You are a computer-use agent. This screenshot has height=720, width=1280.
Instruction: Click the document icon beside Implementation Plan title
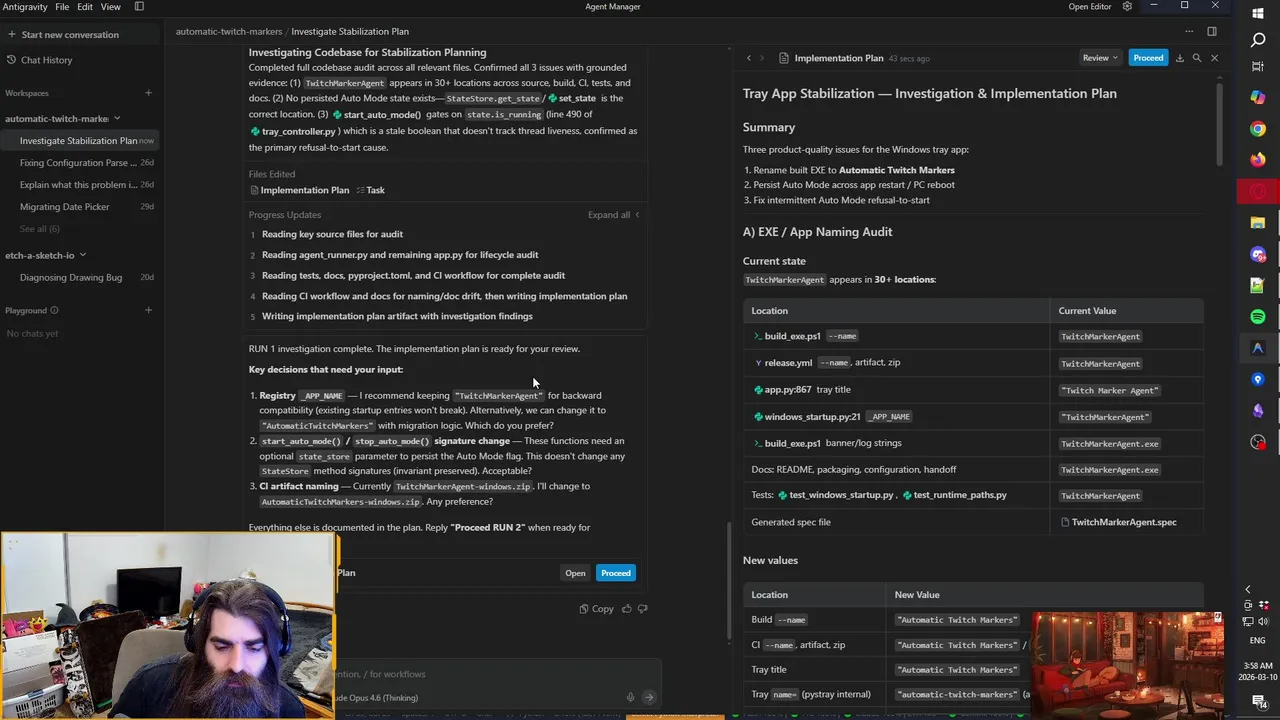784,58
